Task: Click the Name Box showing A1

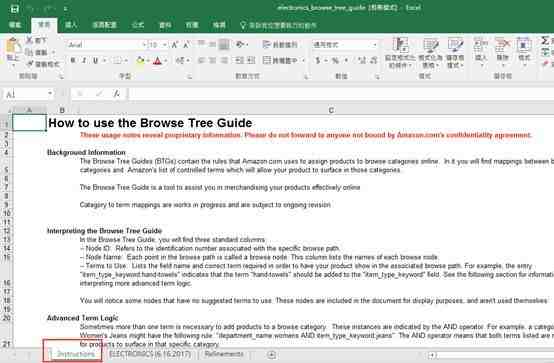Action: click(x=25, y=94)
